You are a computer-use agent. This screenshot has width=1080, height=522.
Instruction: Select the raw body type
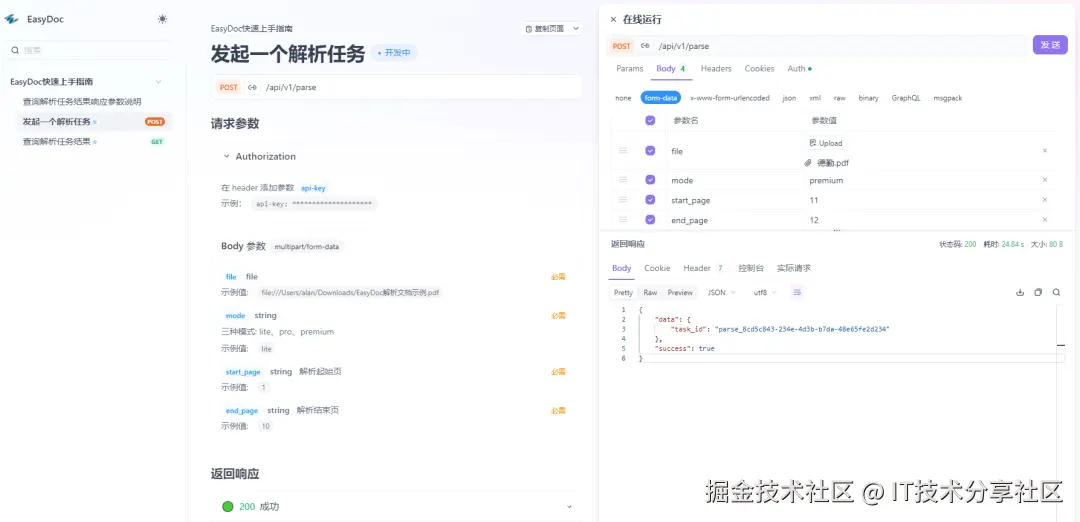[840, 98]
